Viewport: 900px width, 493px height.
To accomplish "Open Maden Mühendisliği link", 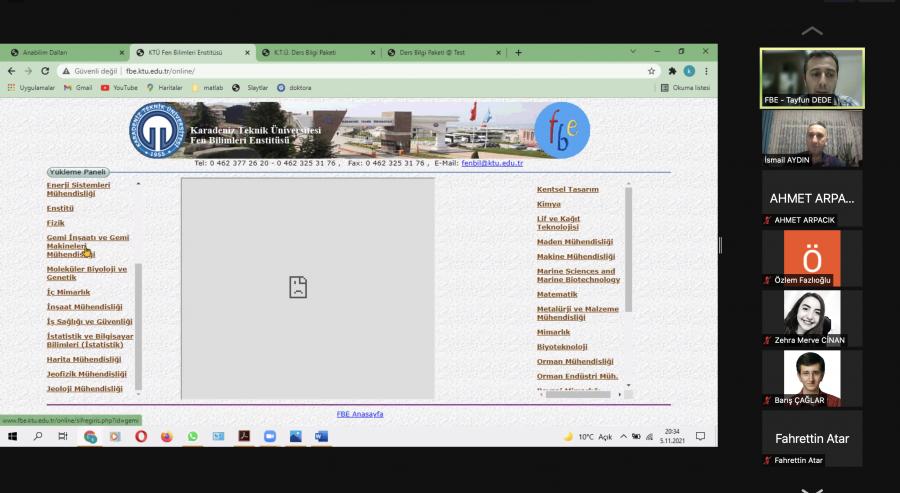I will (x=575, y=242).
